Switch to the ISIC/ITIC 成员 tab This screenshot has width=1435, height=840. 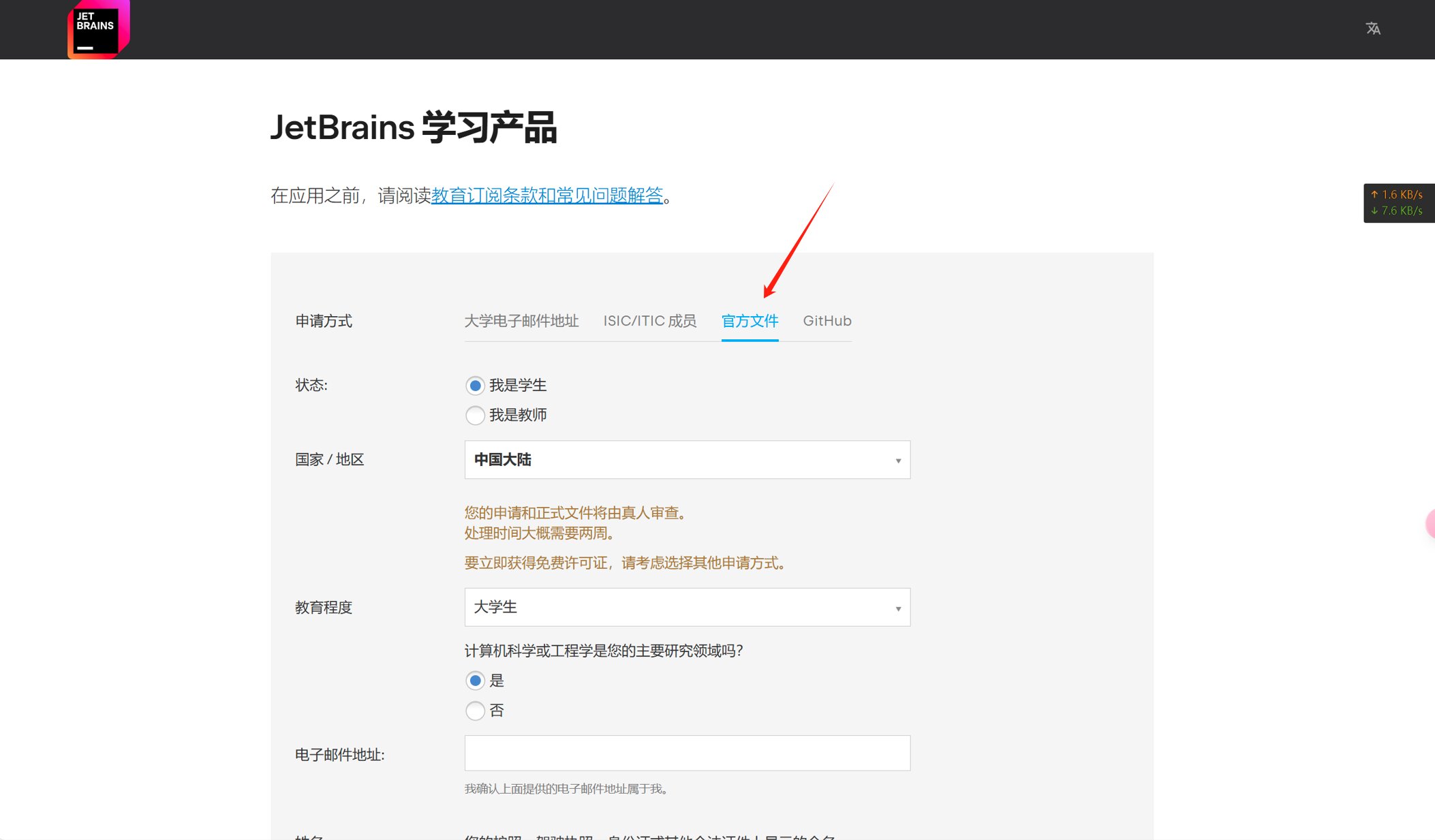[649, 321]
